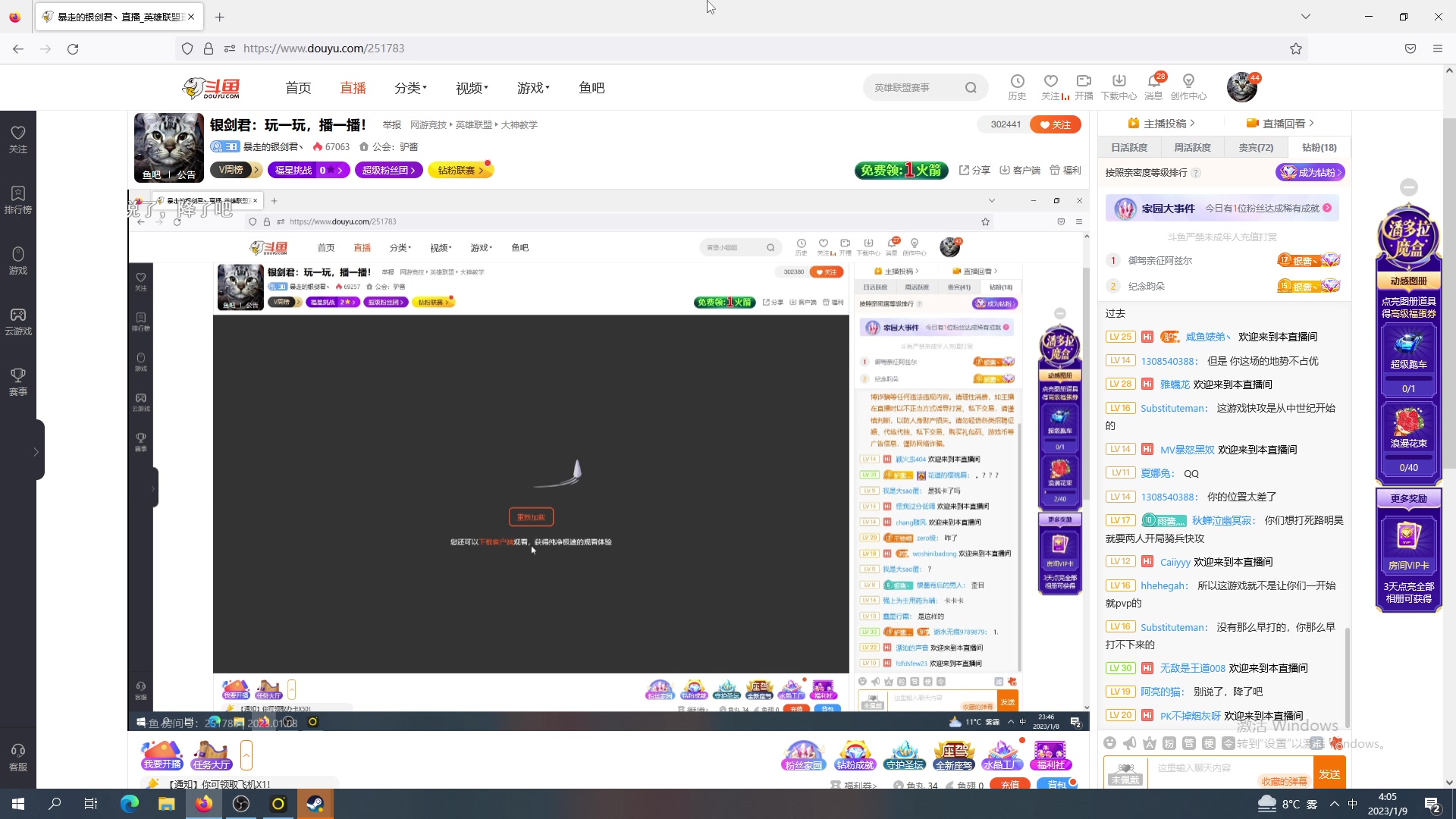Image resolution: width=1456 pixels, height=819 pixels.
Task: Open the Steam icon in the taskbar
Action: tap(315, 803)
